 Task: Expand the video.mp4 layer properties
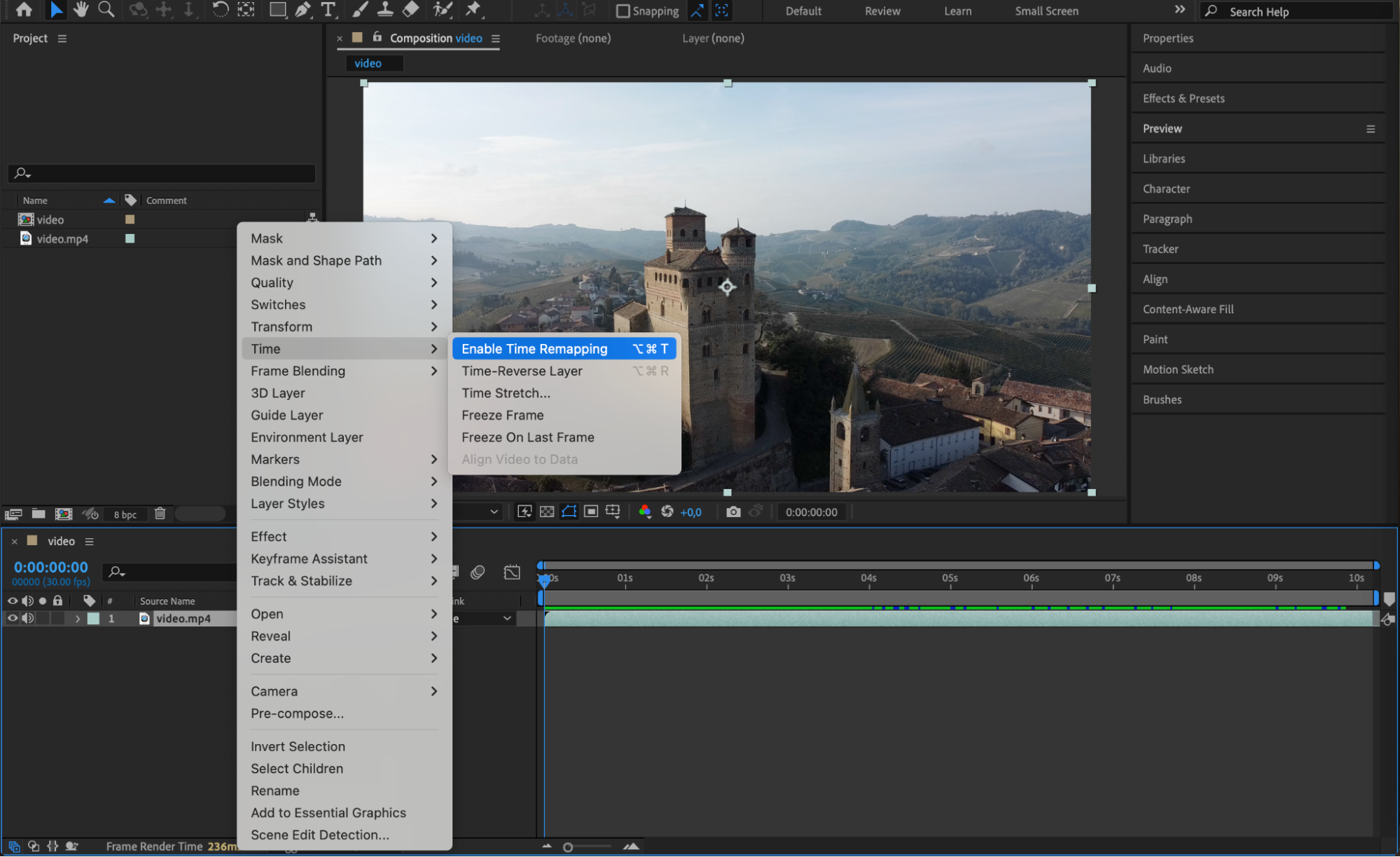point(78,619)
